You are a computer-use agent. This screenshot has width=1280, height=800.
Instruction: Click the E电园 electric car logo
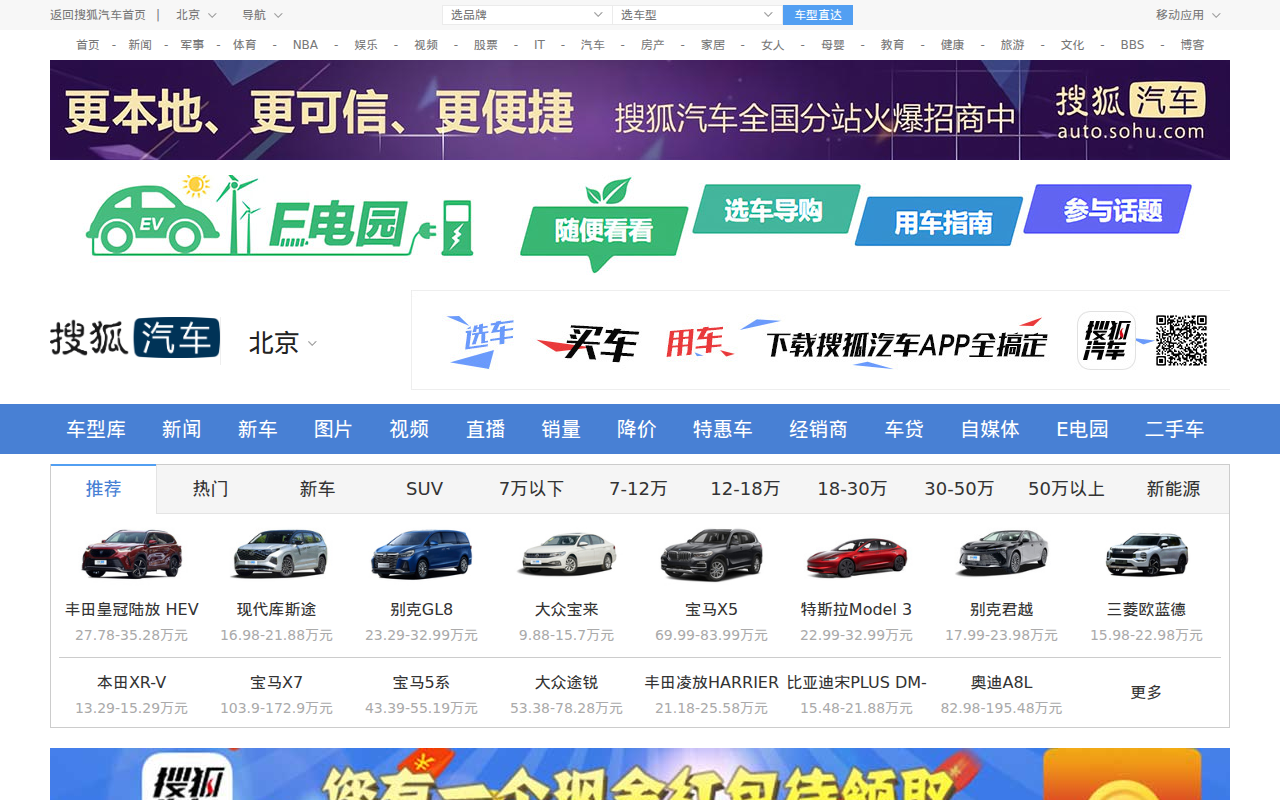(280, 215)
